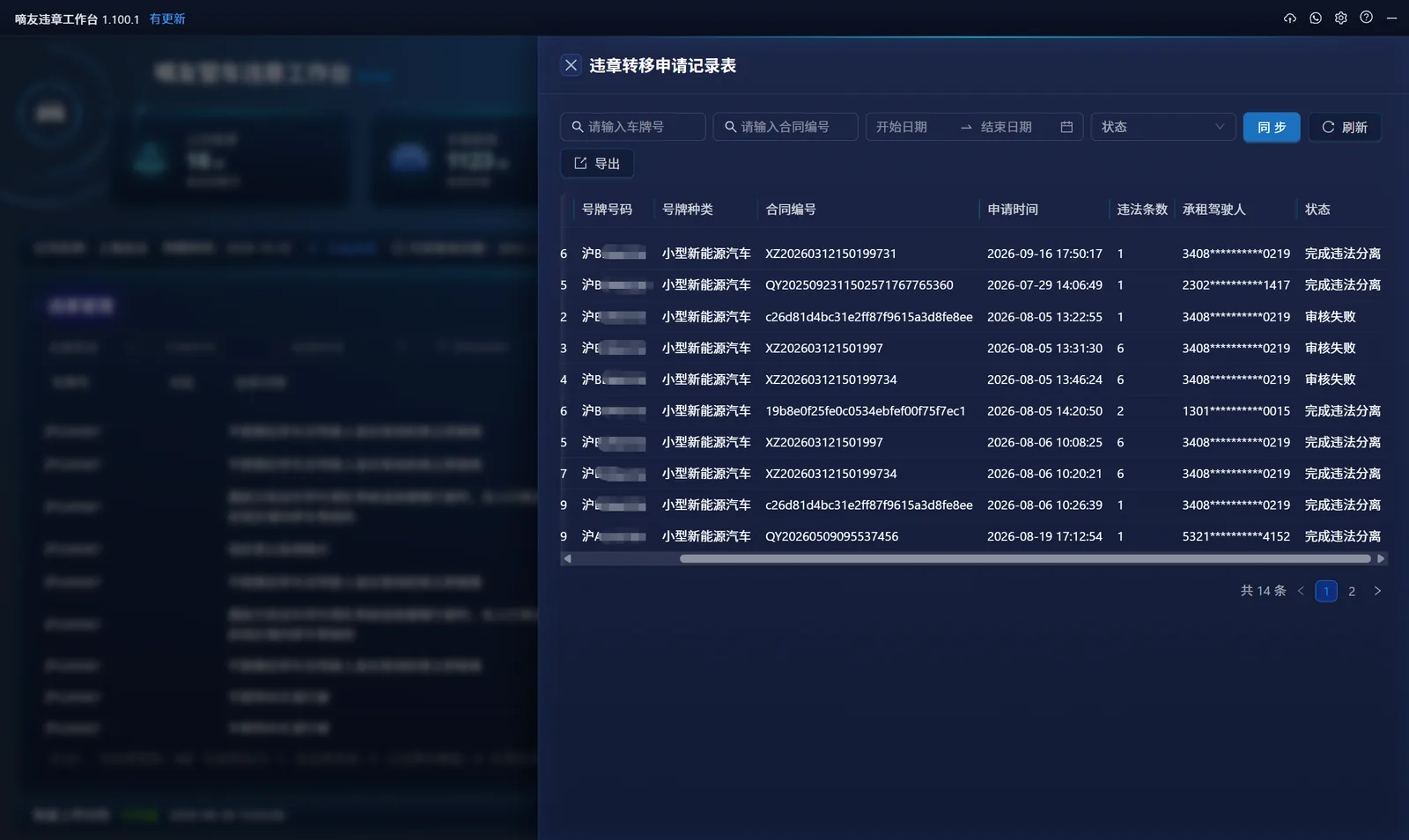
Task: Click driver ID 5321**********4152
Action: tap(1236, 536)
